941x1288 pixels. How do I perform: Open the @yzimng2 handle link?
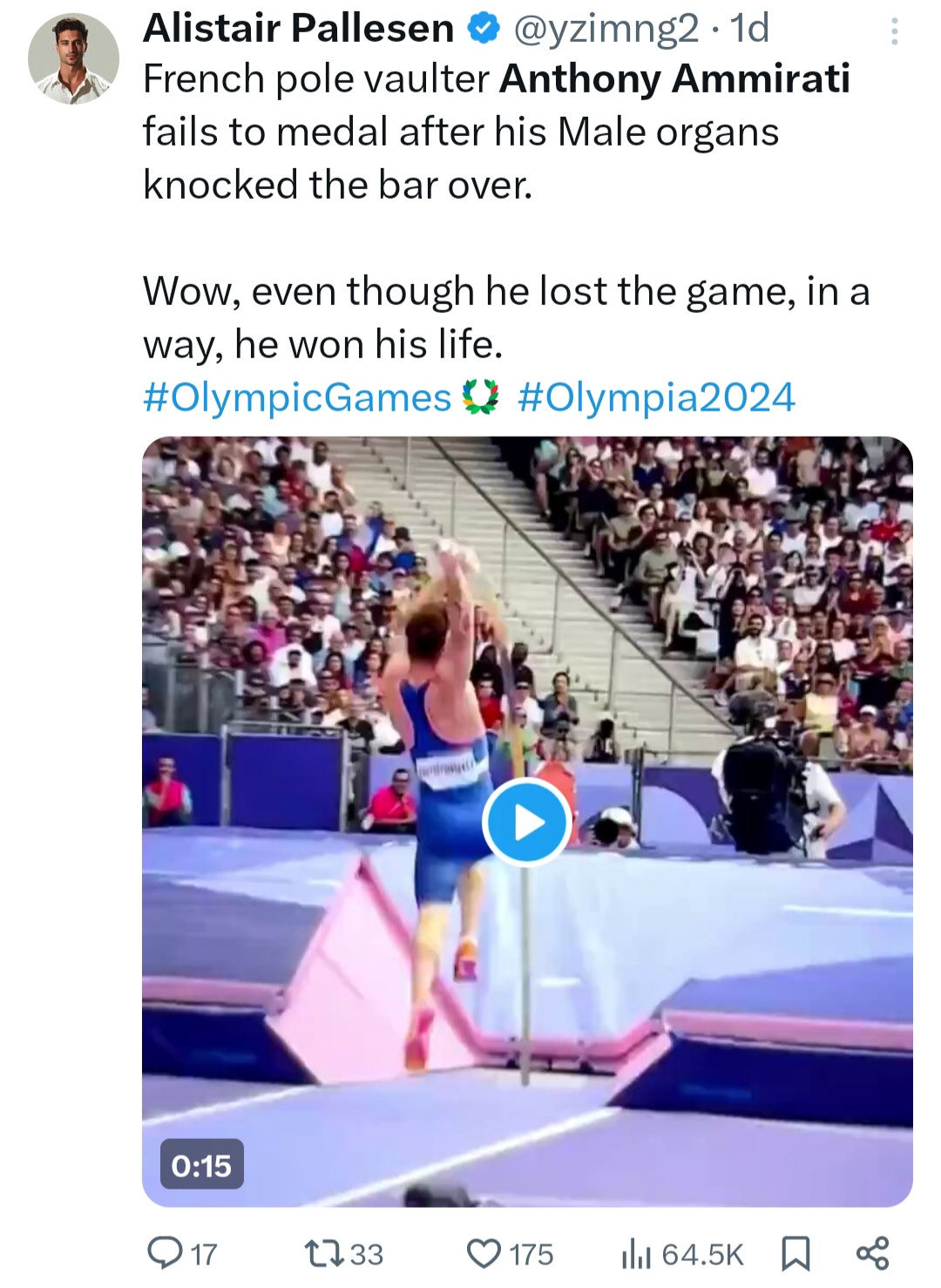[606, 29]
